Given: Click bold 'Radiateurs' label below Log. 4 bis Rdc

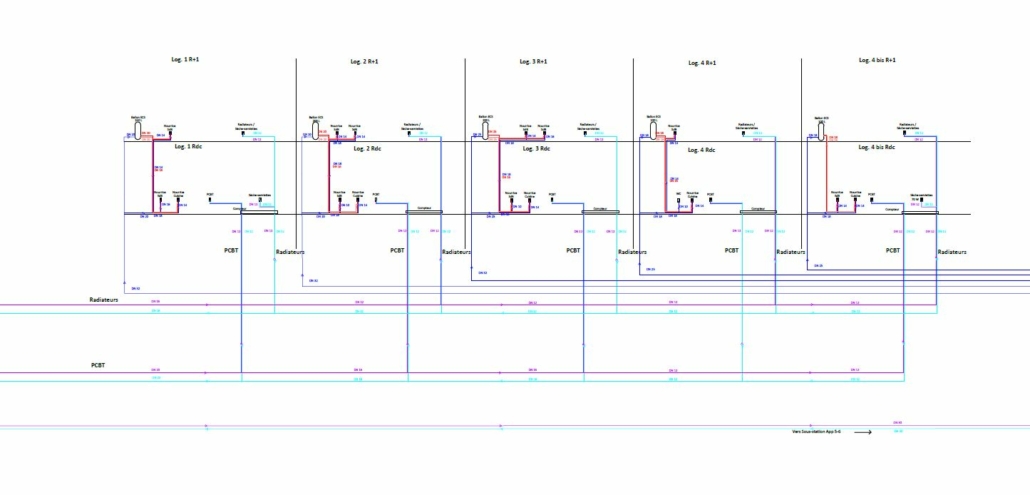Looking at the screenshot, I should pyautogui.click(x=952, y=252).
